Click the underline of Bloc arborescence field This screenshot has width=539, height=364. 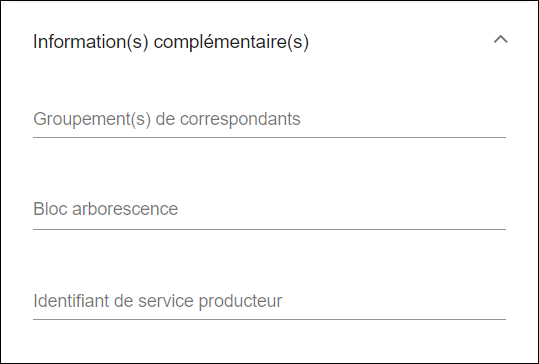tap(270, 229)
